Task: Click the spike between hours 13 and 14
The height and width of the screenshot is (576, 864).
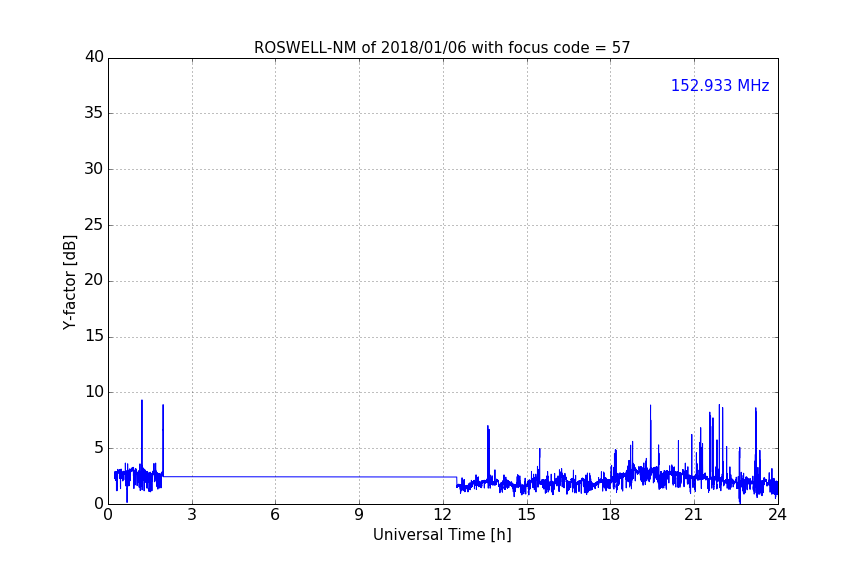Action: 488,452
